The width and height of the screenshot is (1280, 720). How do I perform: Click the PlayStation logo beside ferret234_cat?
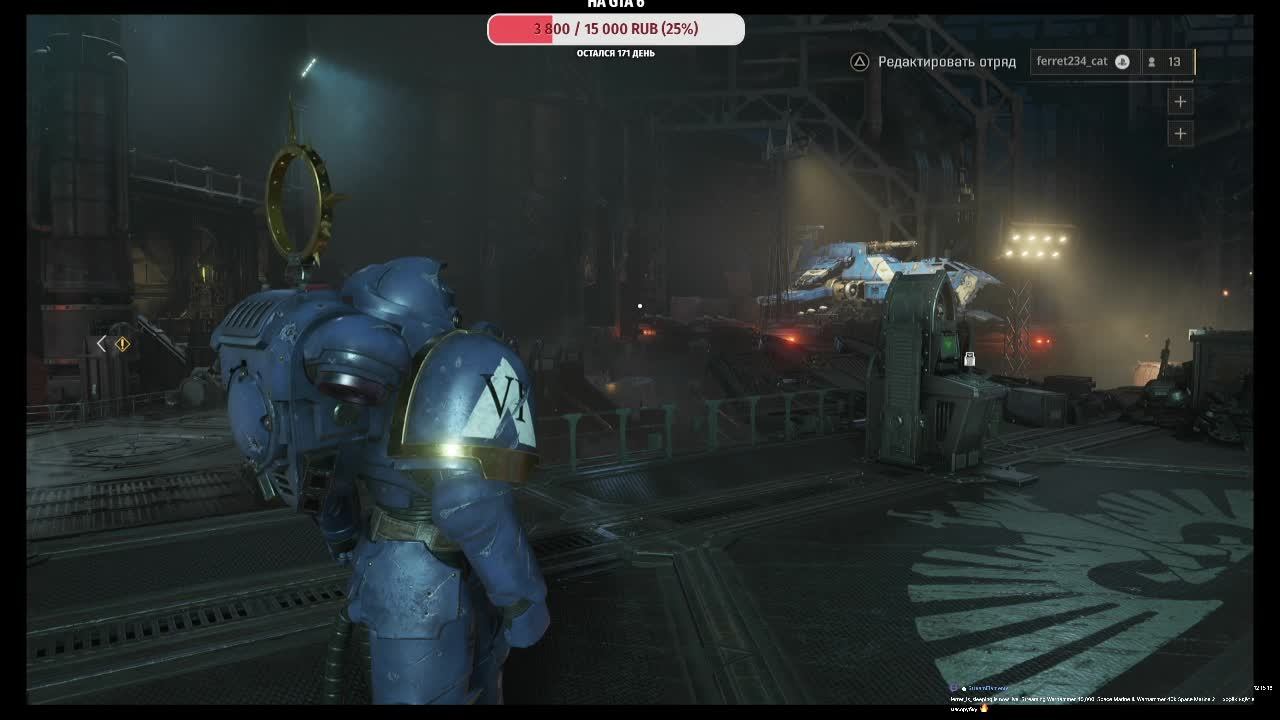[1122, 62]
